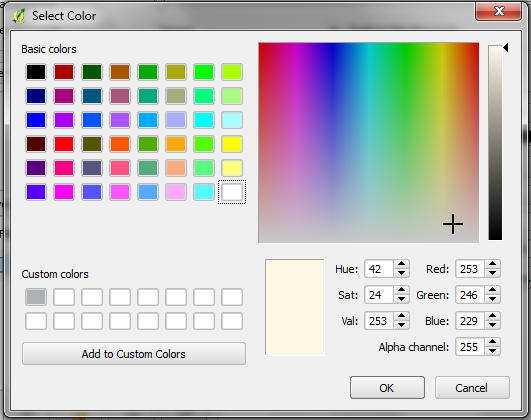Screen dimensions: 531x420
Task: Click the vertical luminance gradient bar
Action: coord(495,143)
